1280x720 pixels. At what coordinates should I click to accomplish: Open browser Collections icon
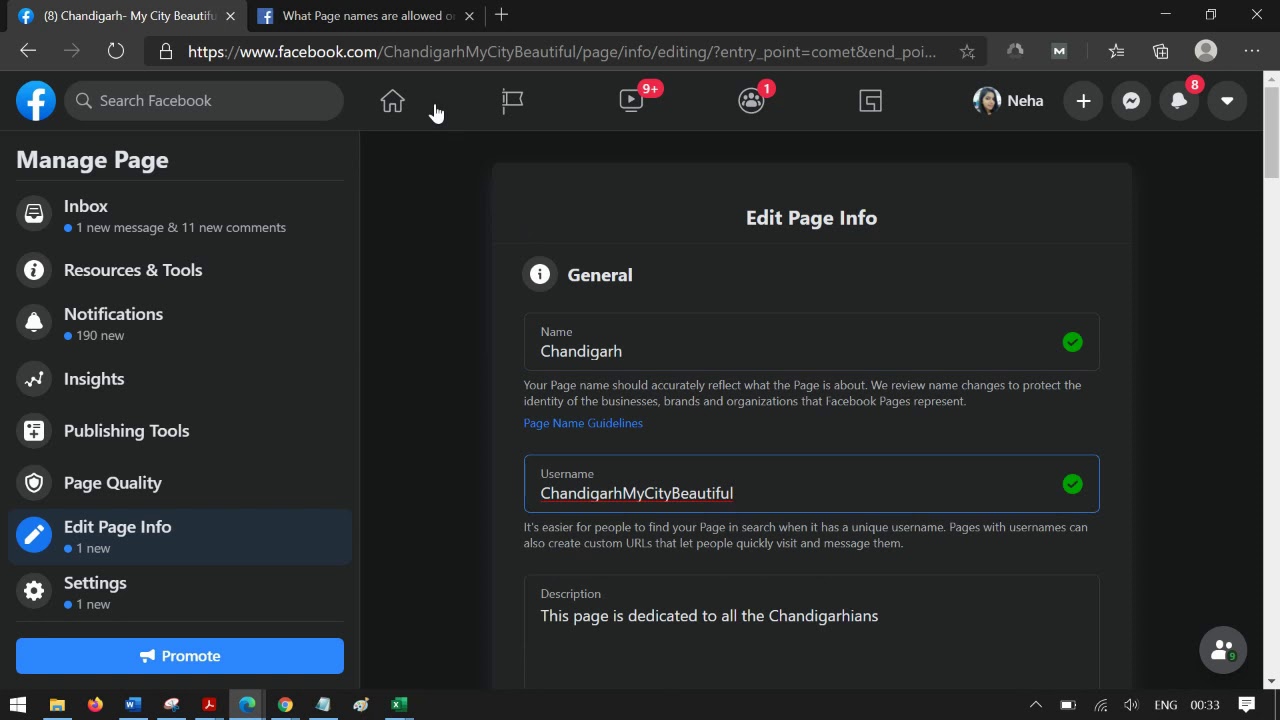(x=1160, y=51)
